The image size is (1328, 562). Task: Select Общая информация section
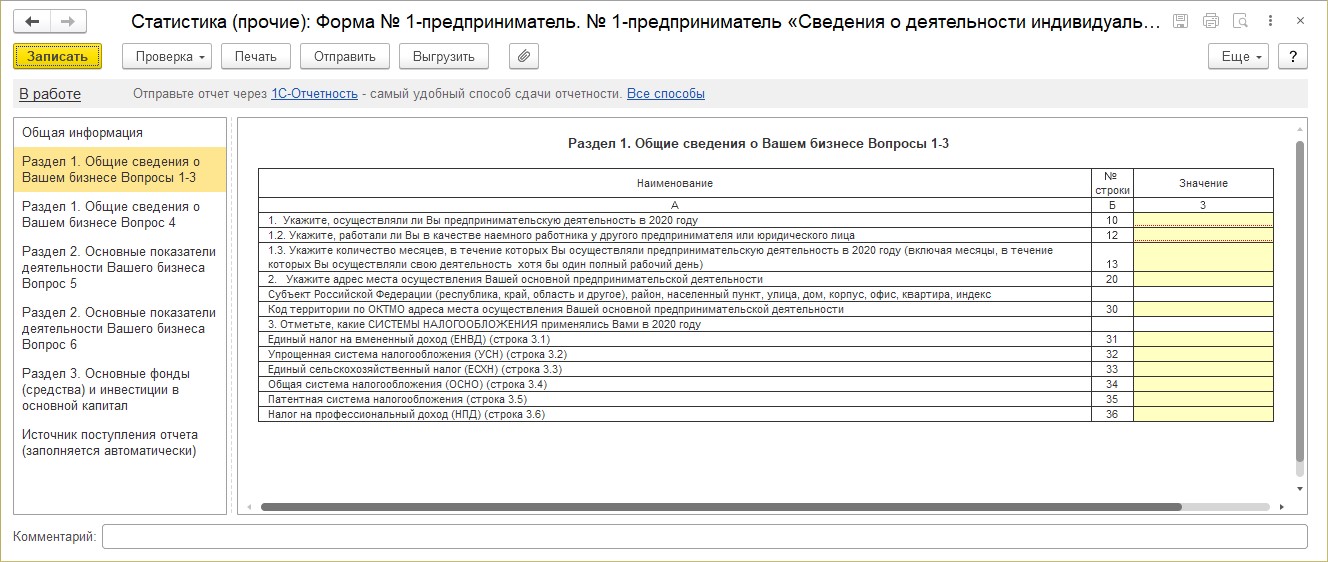click(x=120, y=132)
